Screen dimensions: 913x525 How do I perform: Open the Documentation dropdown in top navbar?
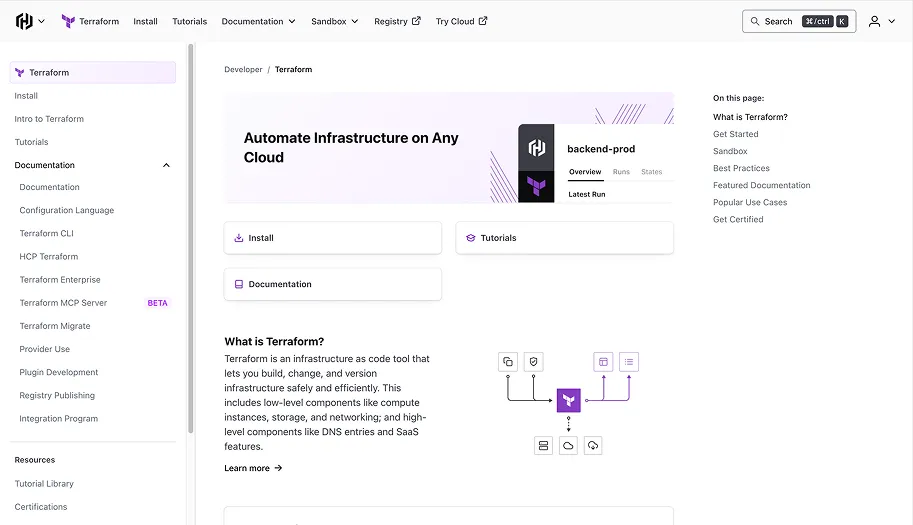[259, 21]
